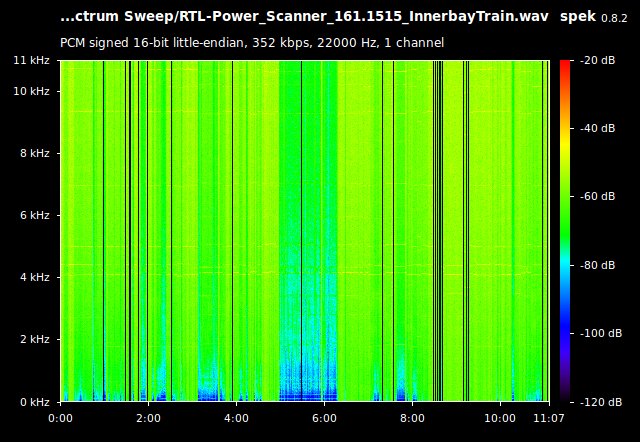Click the -20 dB scale label
The height and width of the screenshot is (442, 640).
[x=598, y=61]
